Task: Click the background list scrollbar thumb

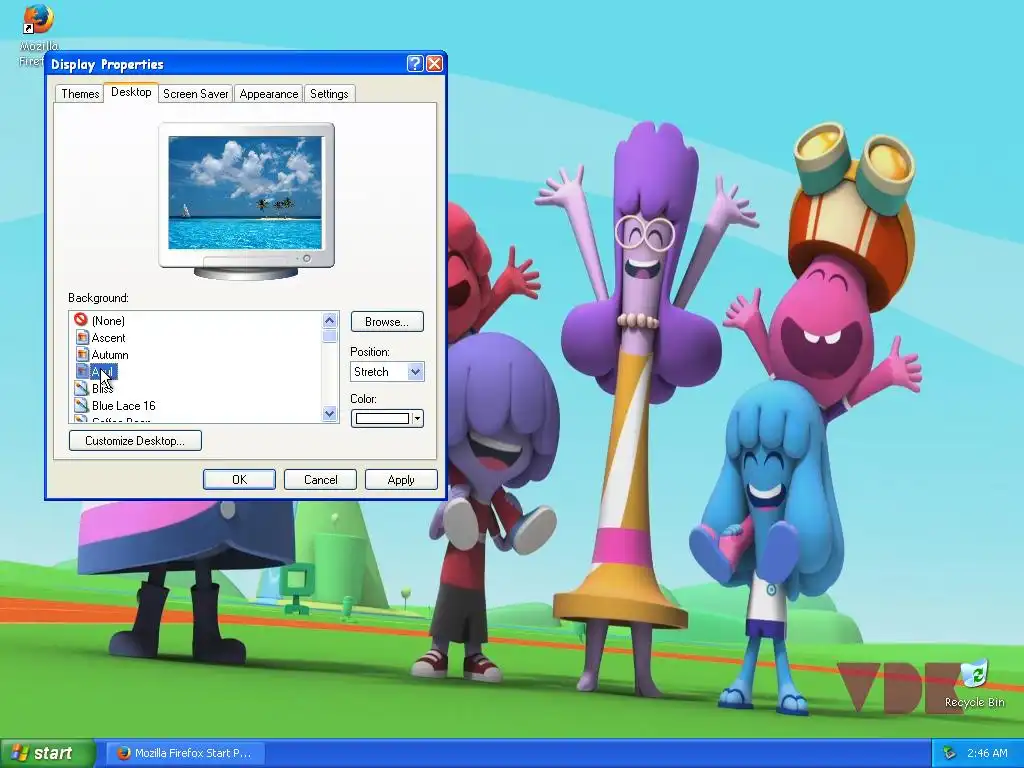Action: tap(330, 336)
